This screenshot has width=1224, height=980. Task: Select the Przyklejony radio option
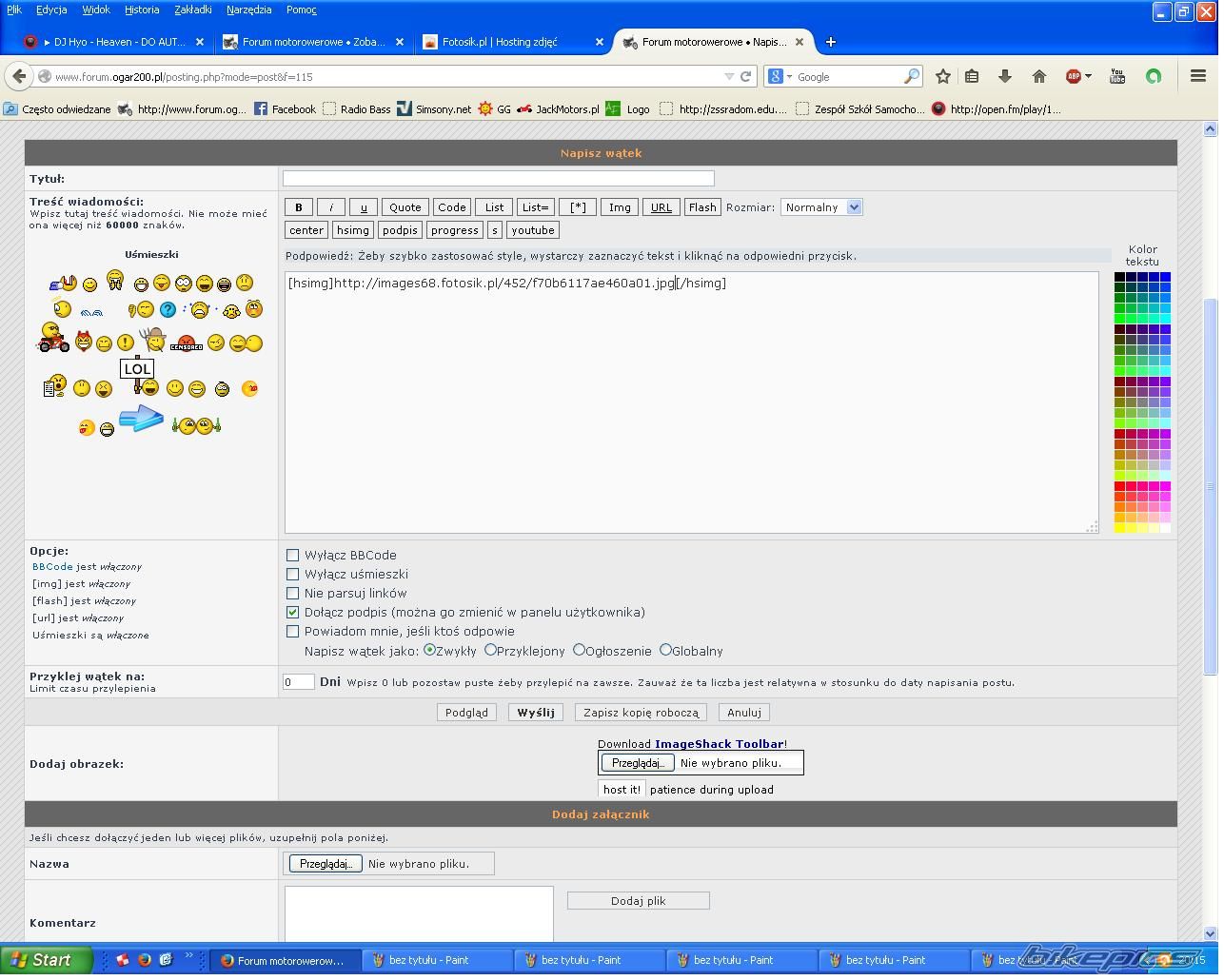(490, 650)
